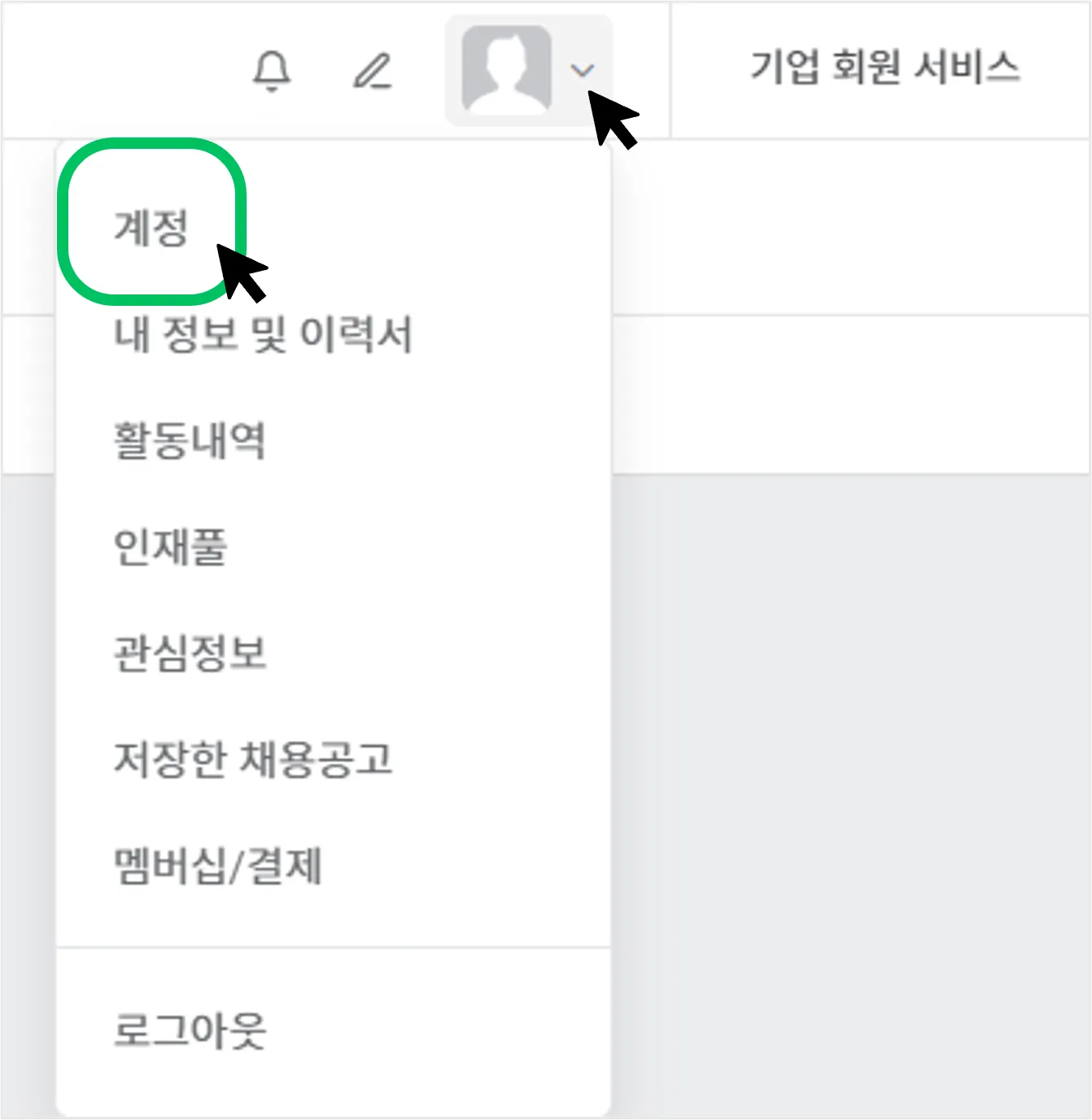Open 내 정보 및 이력서 menu item
1092x1120 pixels.
coord(263,333)
